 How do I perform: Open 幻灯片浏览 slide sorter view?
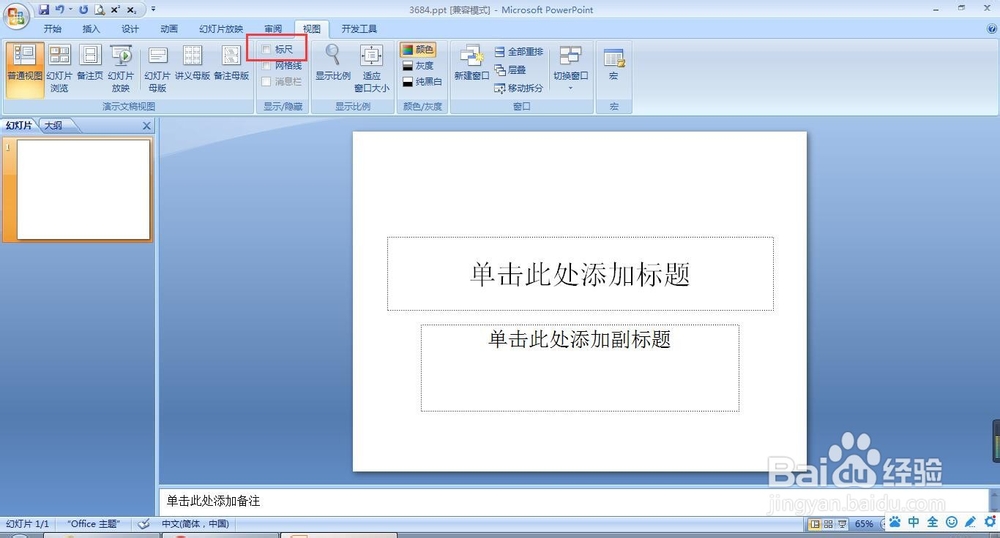tap(59, 69)
